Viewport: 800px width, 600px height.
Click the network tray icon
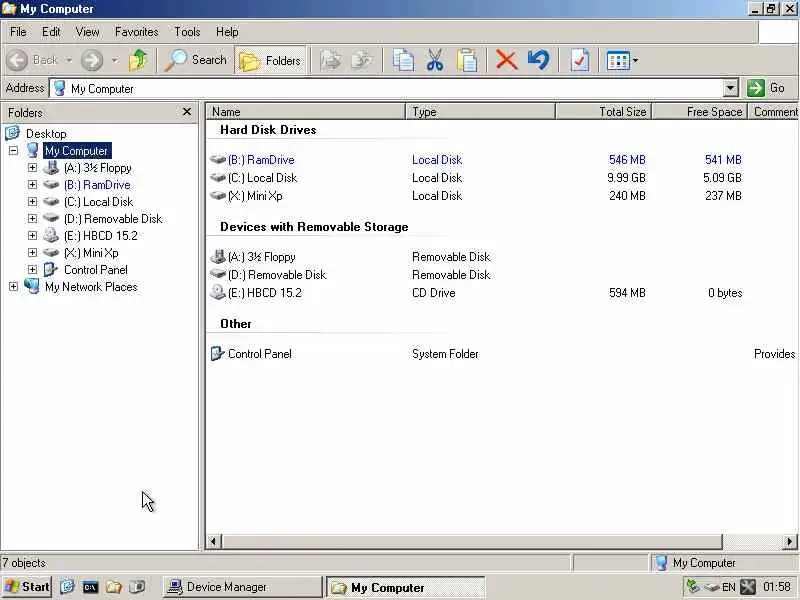[693, 587]
